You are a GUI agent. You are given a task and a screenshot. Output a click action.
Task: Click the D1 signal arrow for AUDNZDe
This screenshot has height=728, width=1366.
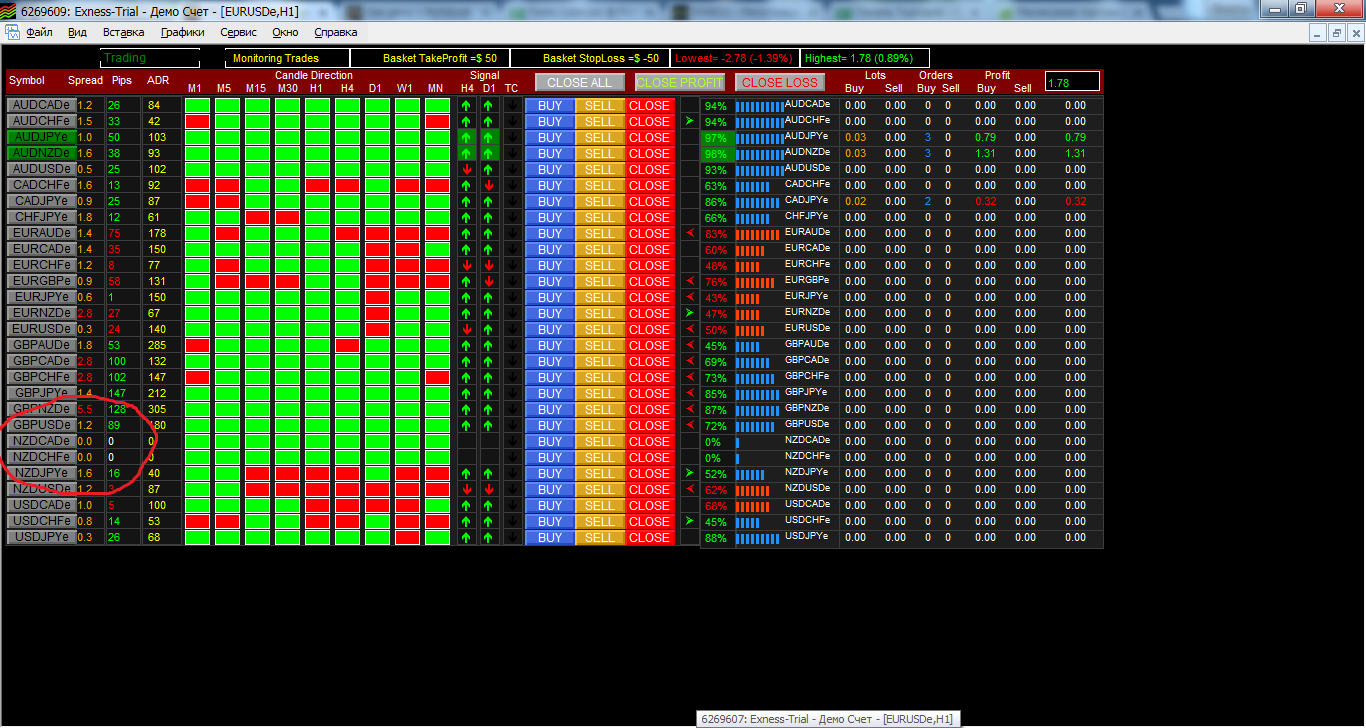489,153
